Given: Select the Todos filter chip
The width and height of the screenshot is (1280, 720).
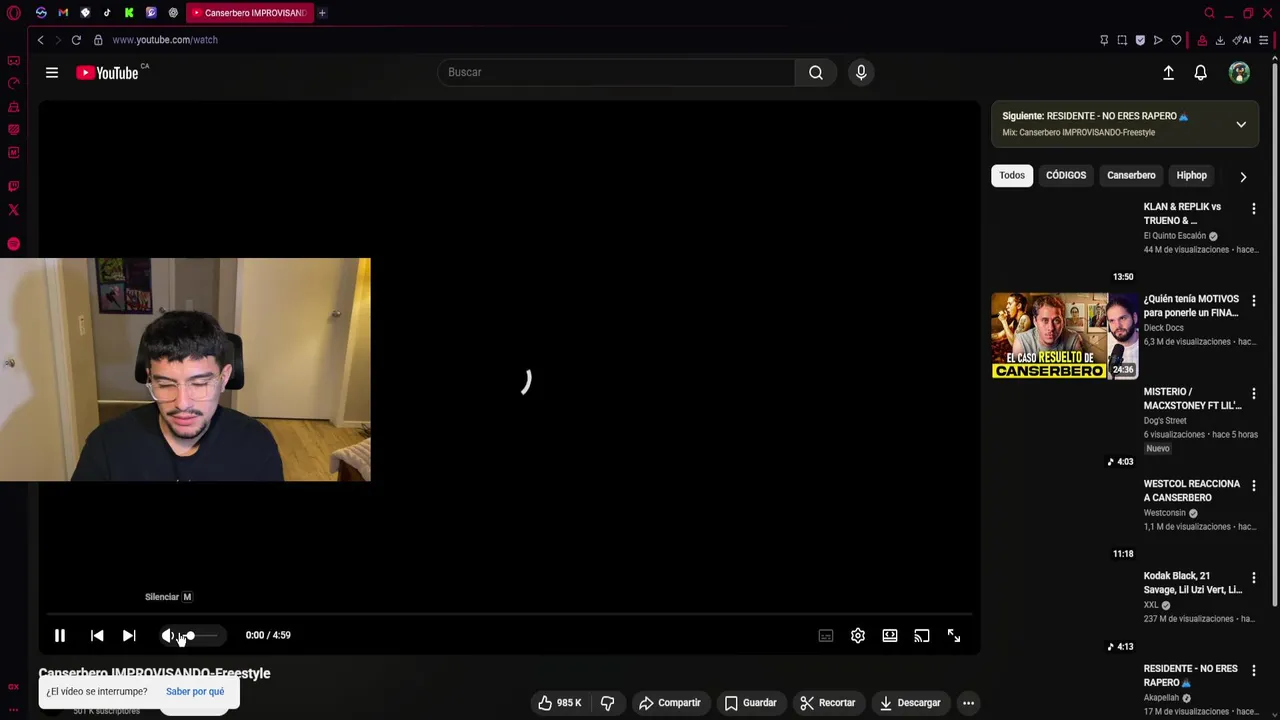Looking at the screenshot, I should coord(1012,176).
